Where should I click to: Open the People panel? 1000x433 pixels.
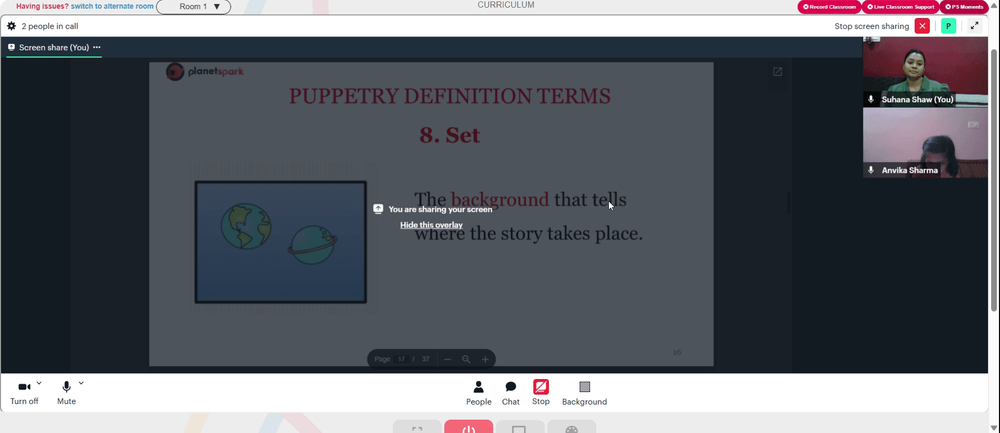coord(478,393)
